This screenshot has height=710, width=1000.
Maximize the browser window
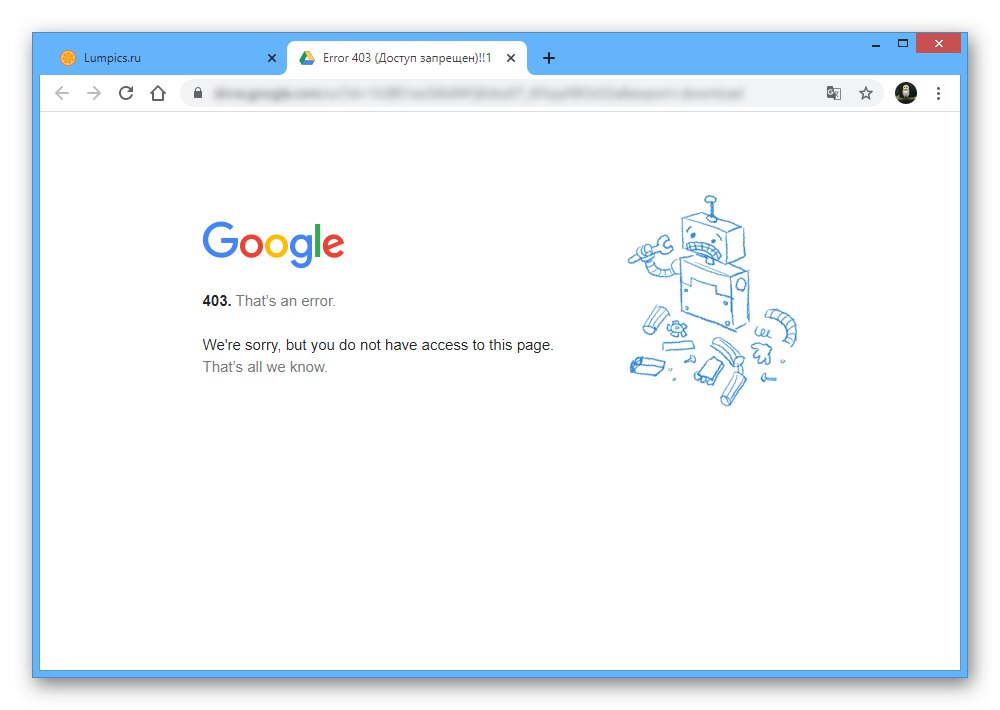click(x=902, y=43)
